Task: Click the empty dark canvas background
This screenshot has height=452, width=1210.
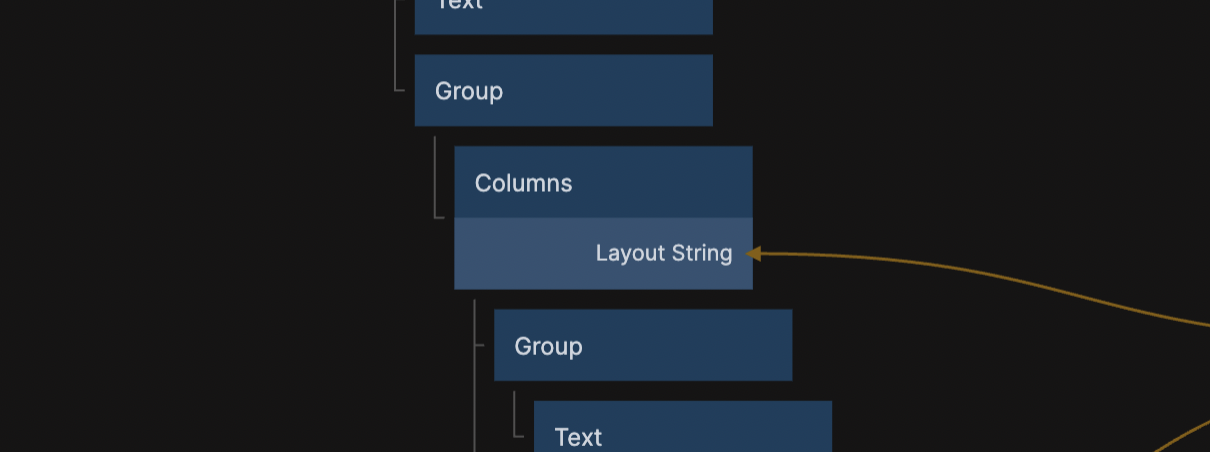Action: click(200, 250)
